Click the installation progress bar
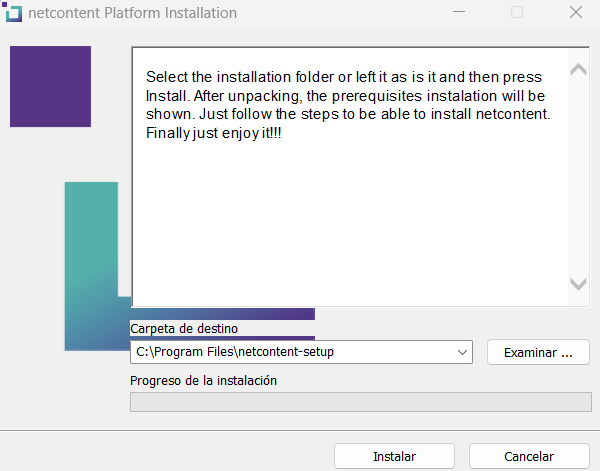The height and width of the screenshot is (471, 600). pos(360,402)
